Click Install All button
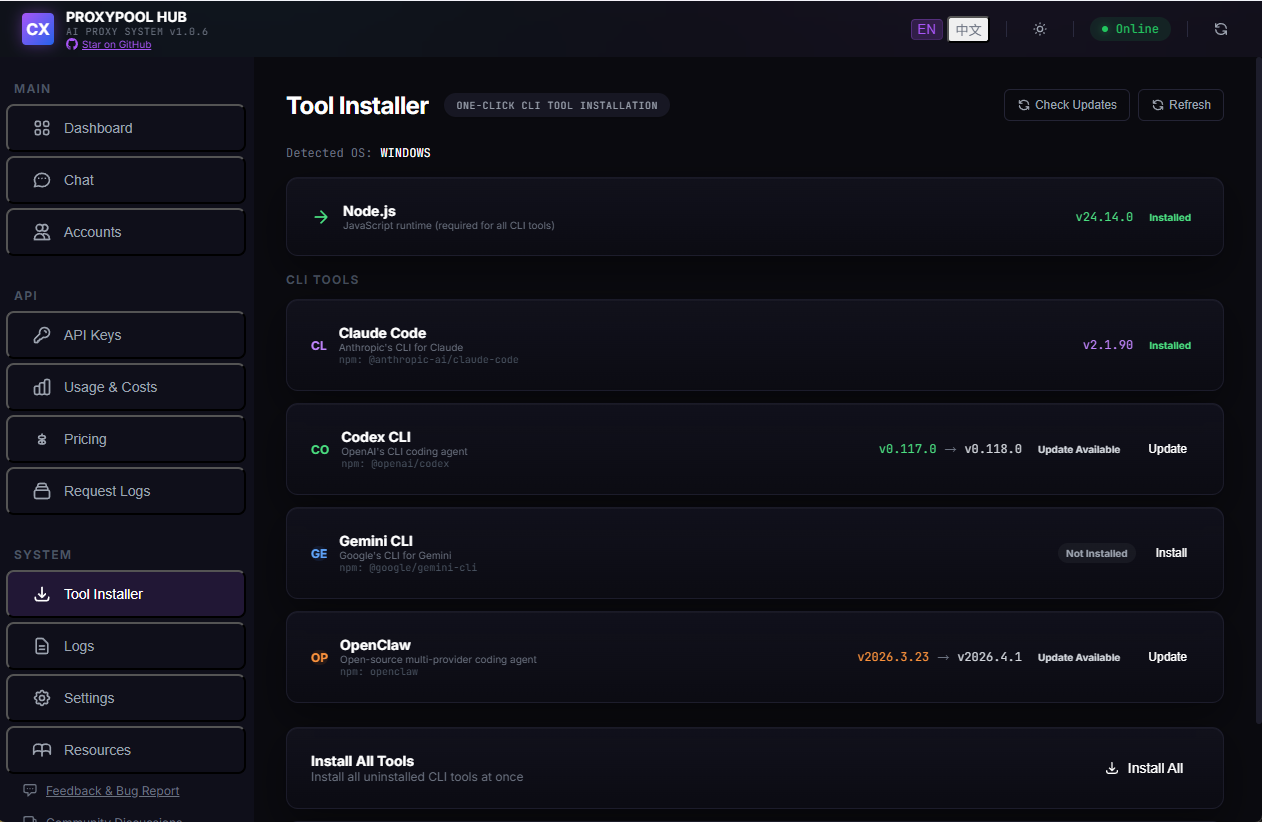This screenshot has height=822, width=1262. tap(1144, 768)
